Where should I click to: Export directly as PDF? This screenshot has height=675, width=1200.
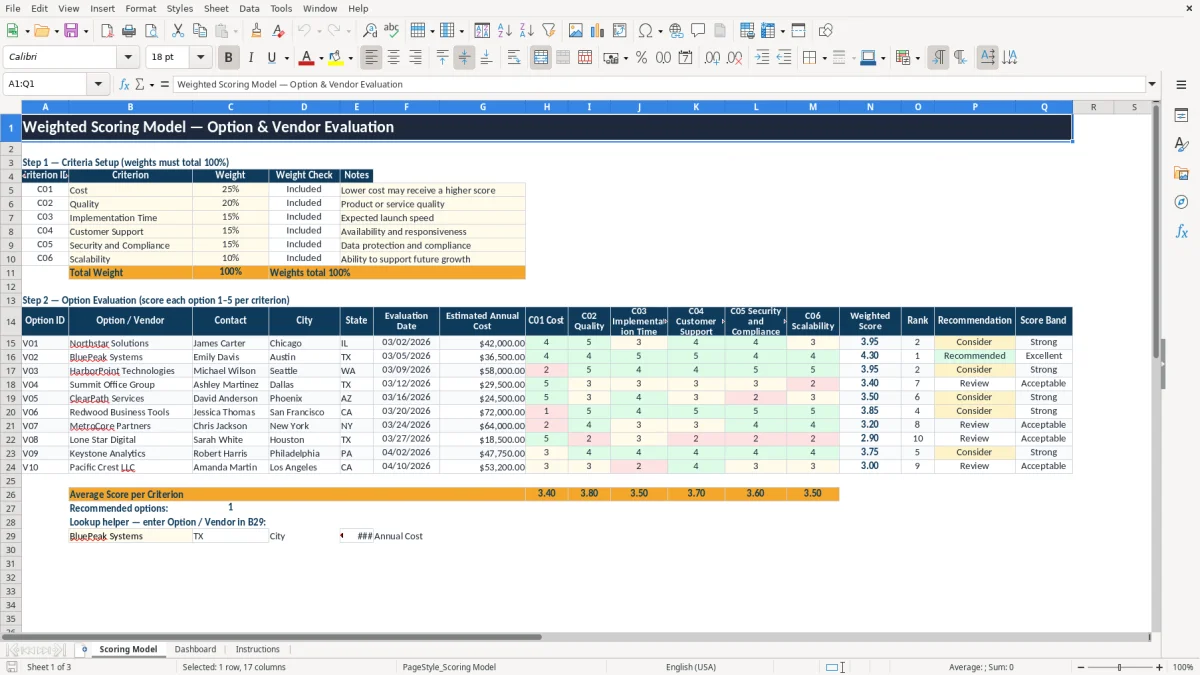point(107,31)
